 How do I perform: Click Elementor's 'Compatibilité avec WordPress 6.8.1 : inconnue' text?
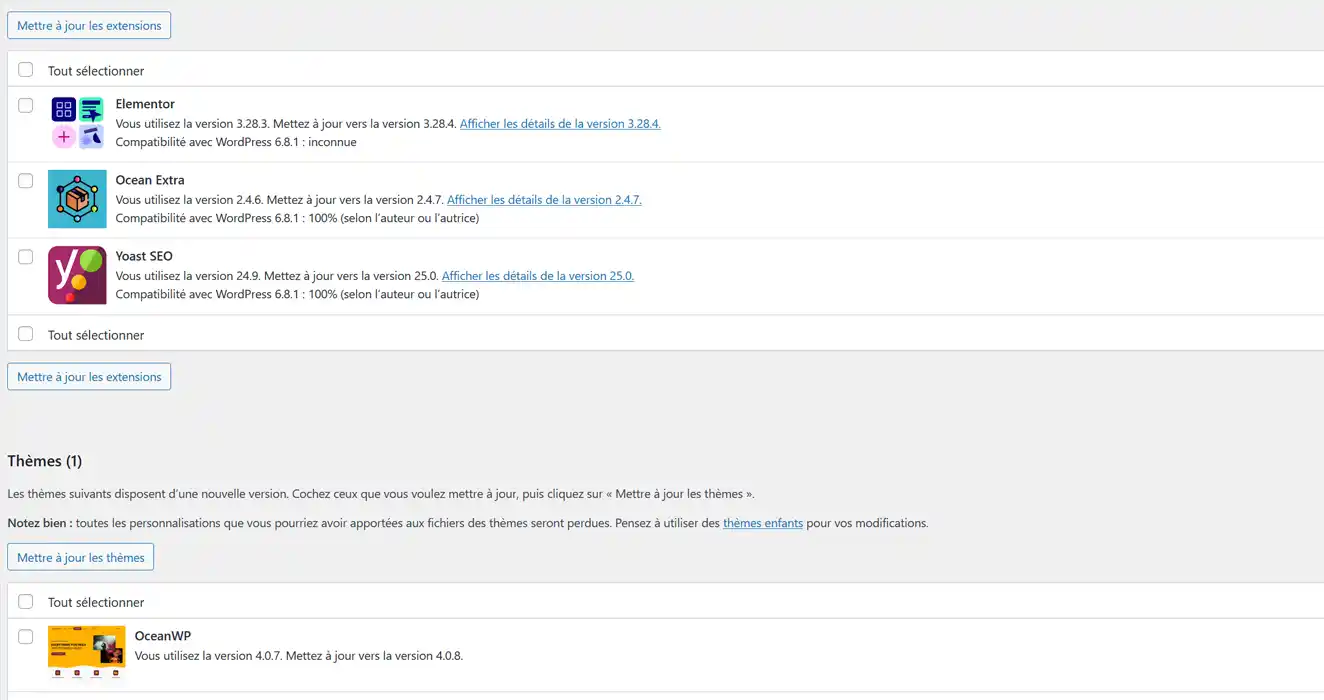[236, 142]
